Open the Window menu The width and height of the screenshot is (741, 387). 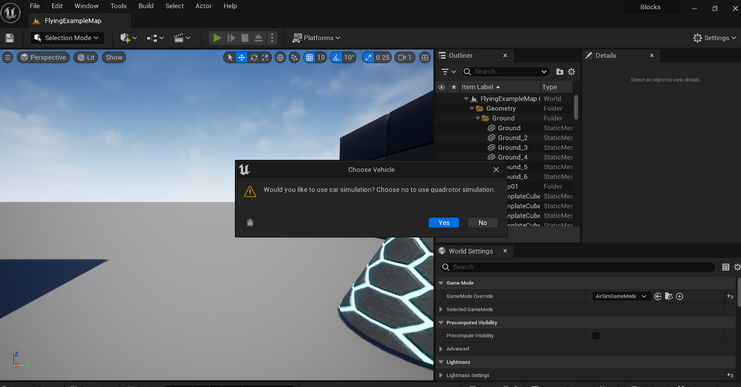click(86, 6)
